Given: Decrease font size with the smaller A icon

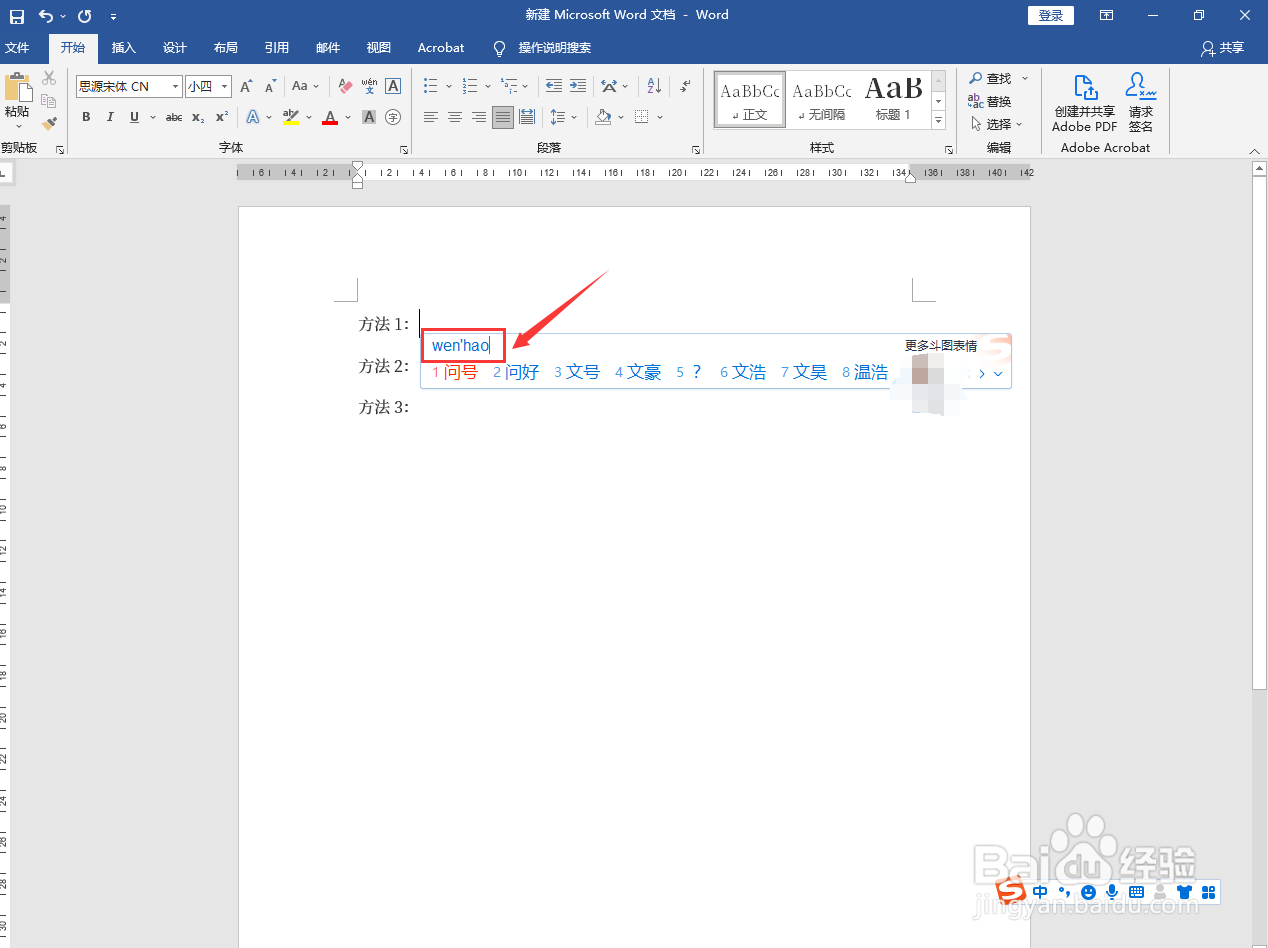Looking at the screenshot, I should pyautogui.click(x=270, y=87).
